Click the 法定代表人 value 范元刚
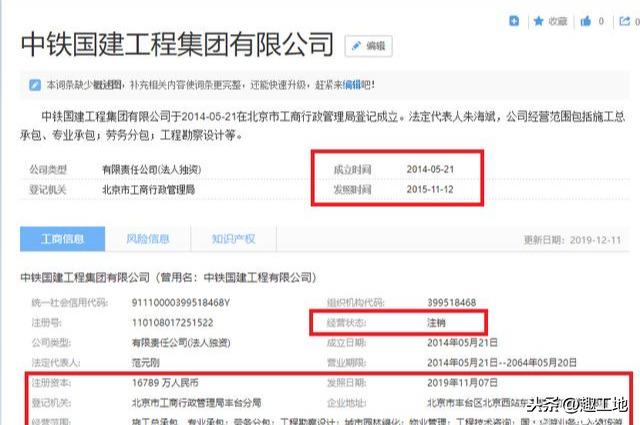Viewport: 640px width, 425px height. tap(145, 363)
